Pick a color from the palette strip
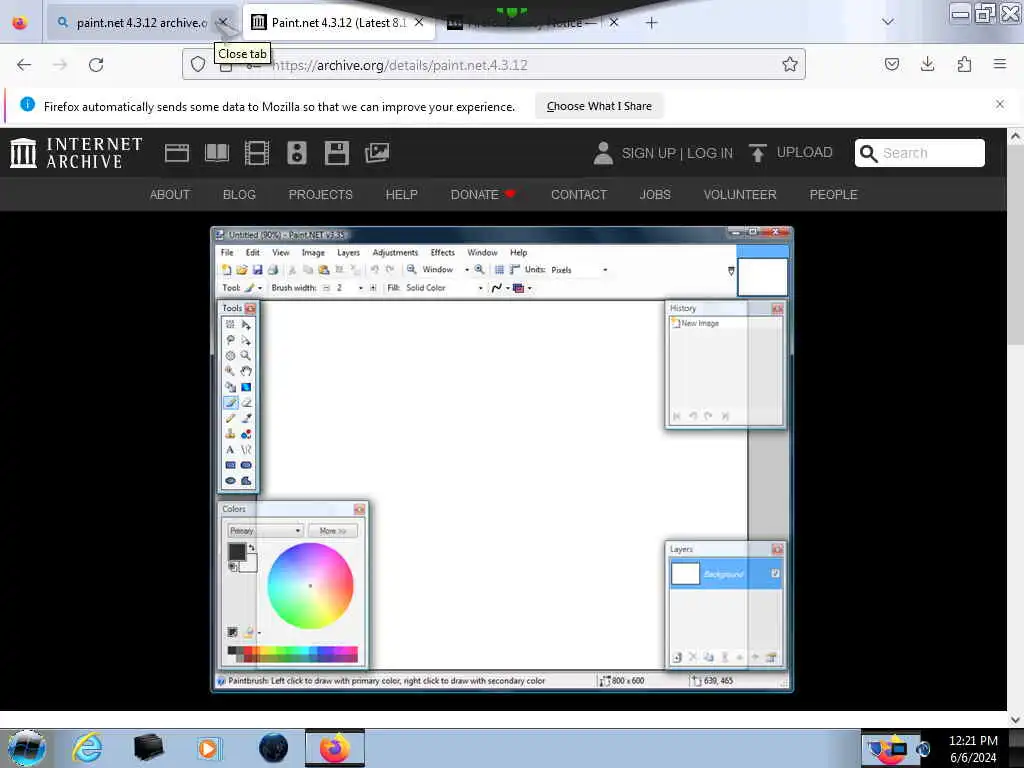1024x768 pixels. 293,654
